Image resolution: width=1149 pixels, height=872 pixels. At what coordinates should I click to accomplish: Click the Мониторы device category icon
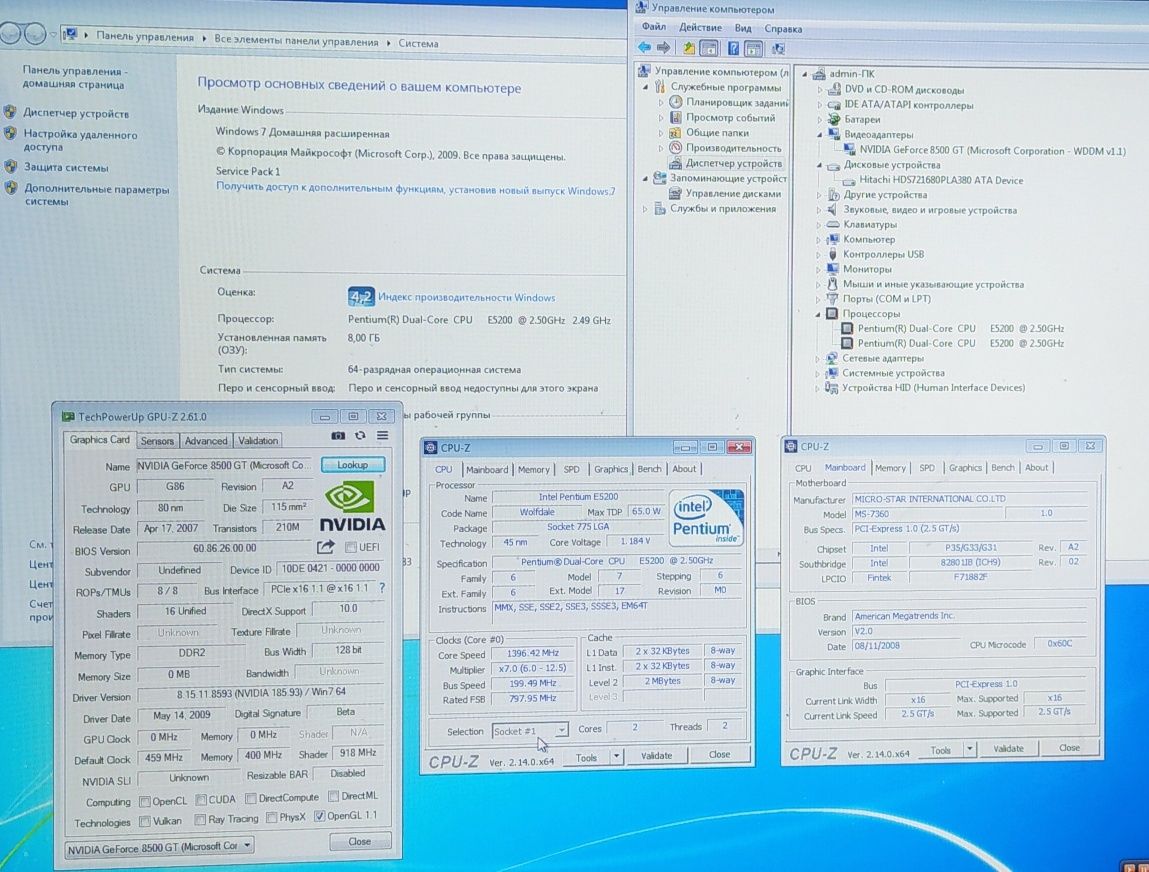pos(832,269)
